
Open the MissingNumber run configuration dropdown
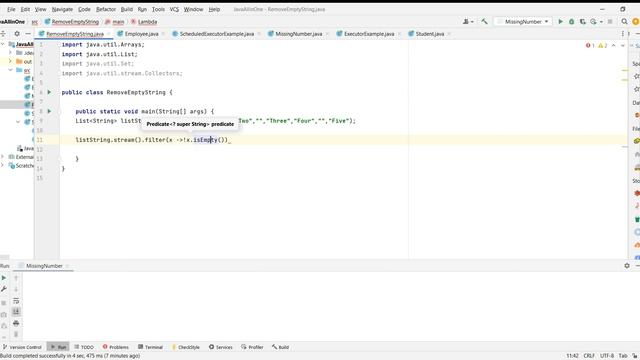[523, 22]
